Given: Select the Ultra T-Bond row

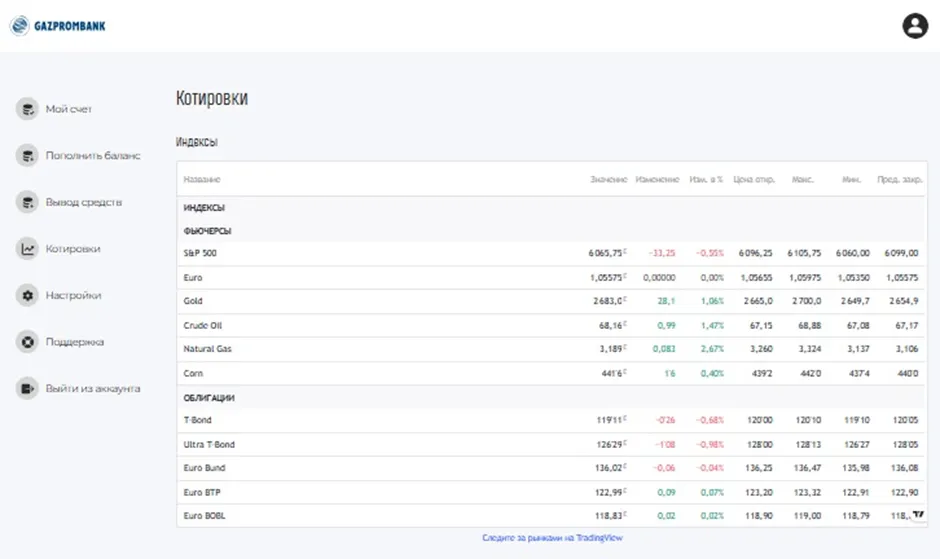Looking at the screenshot, I should 552,444.
